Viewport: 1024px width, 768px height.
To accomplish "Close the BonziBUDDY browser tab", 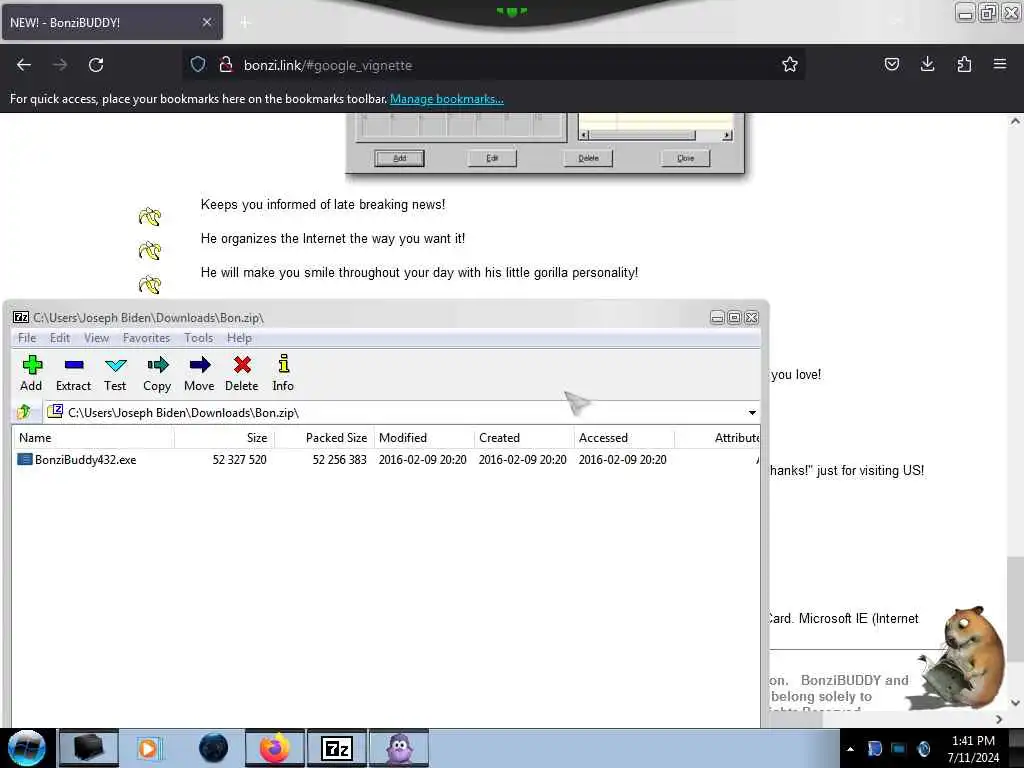I will click(x=206, y=22).
